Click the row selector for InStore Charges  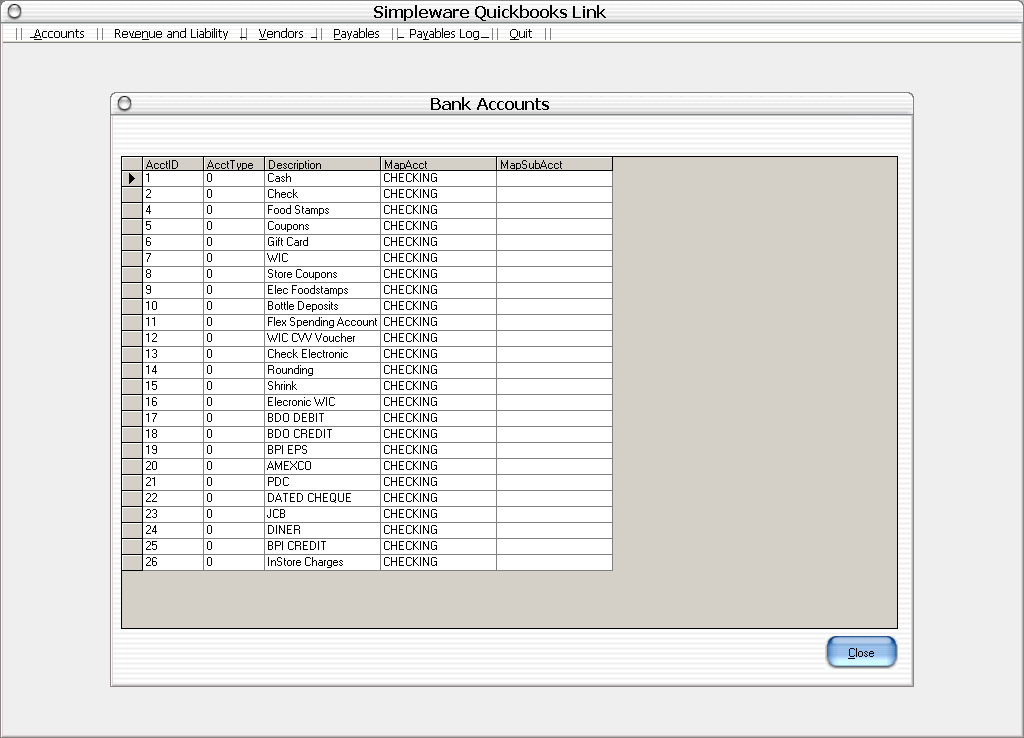point(132,562)
